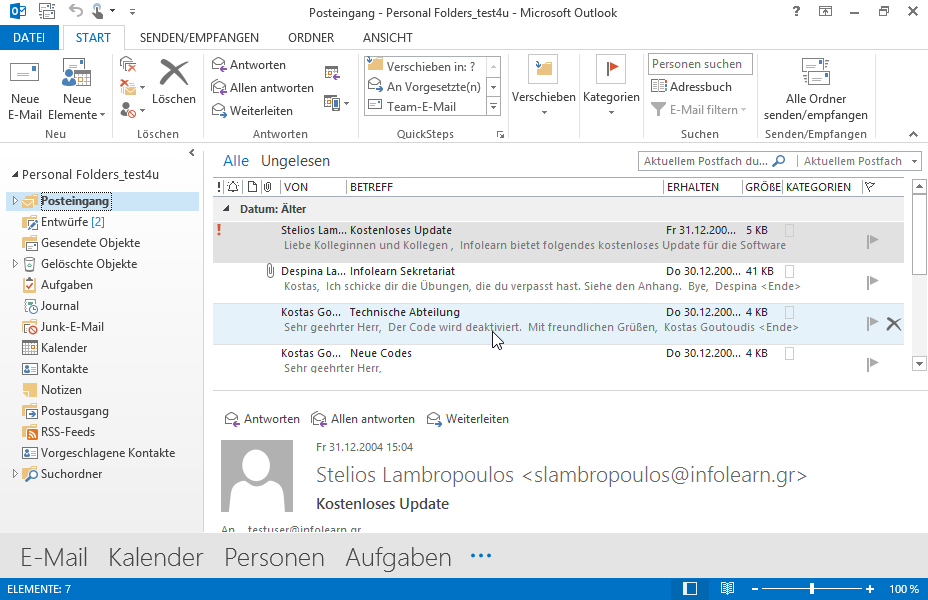Open the DATEI tab
928x600 pixels.
29,37
